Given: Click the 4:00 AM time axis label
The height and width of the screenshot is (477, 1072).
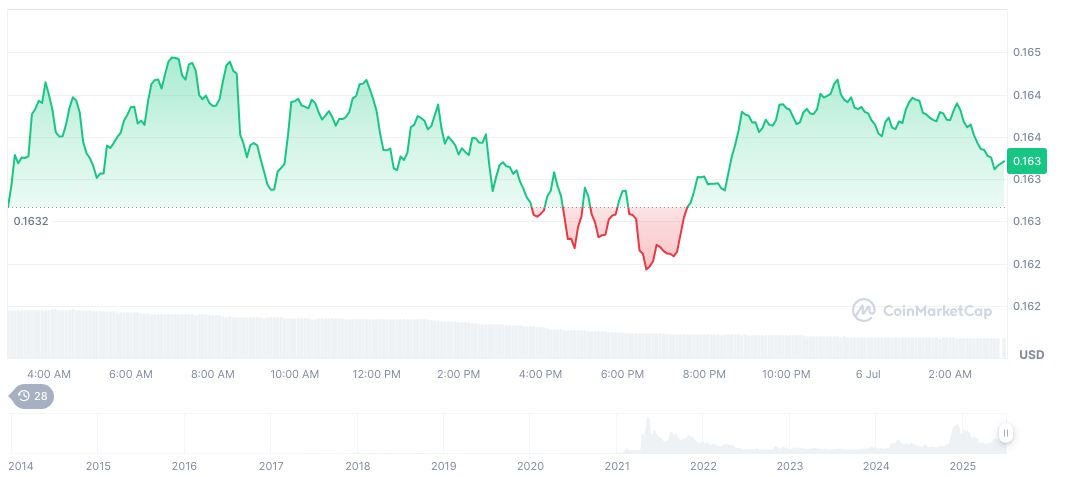Looking at the screenshot, I should [x=49, y=374].
